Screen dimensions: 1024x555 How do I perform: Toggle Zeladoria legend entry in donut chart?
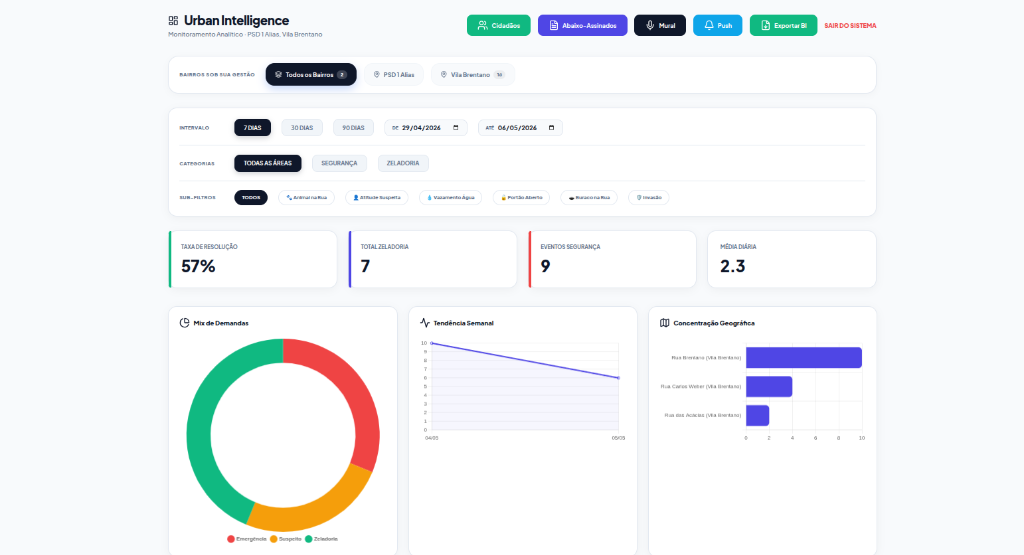click(321, 539)
